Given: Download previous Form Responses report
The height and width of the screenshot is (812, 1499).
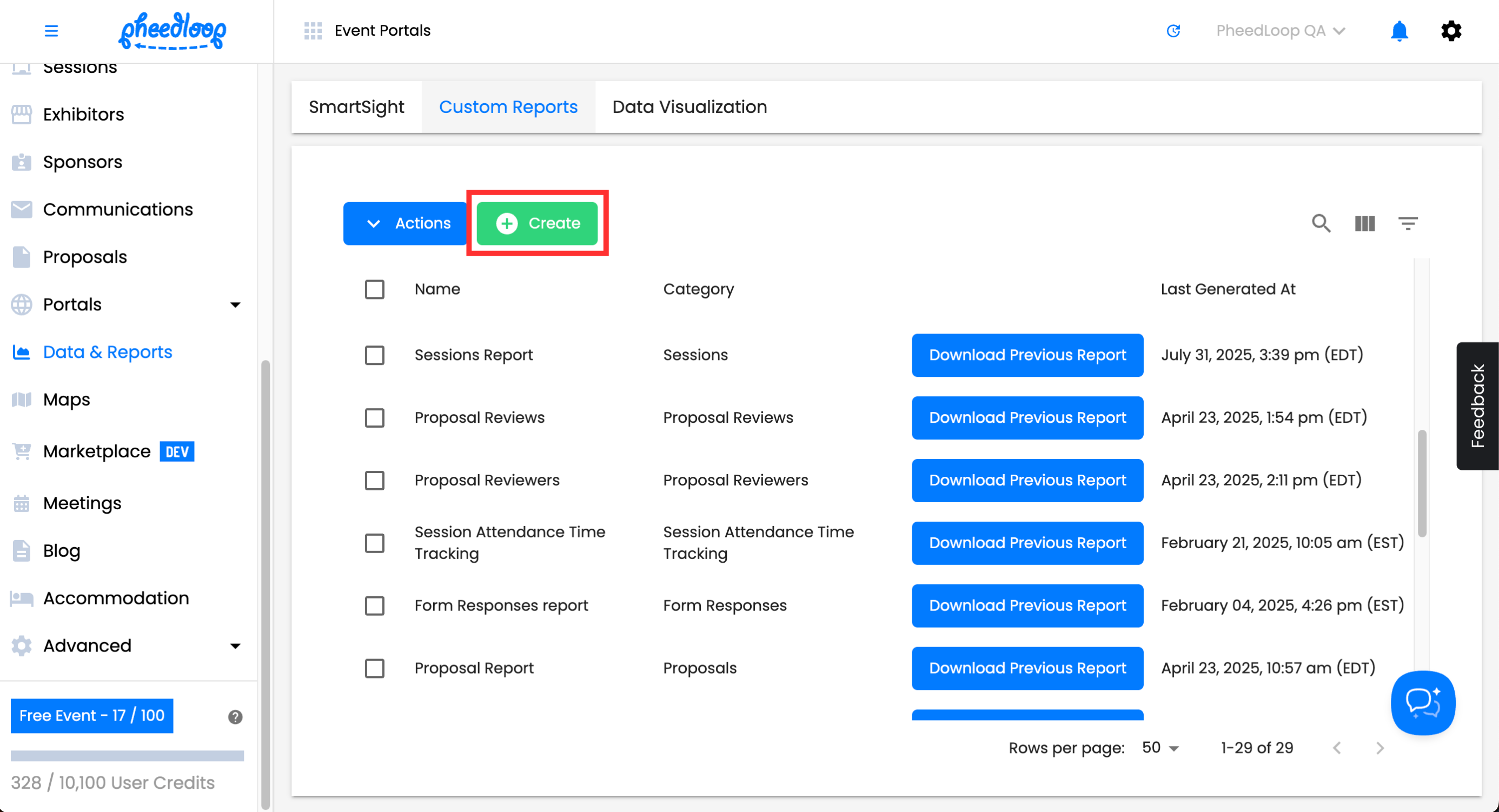Looking at the screenshot, I should click(x=1027, y=606).
